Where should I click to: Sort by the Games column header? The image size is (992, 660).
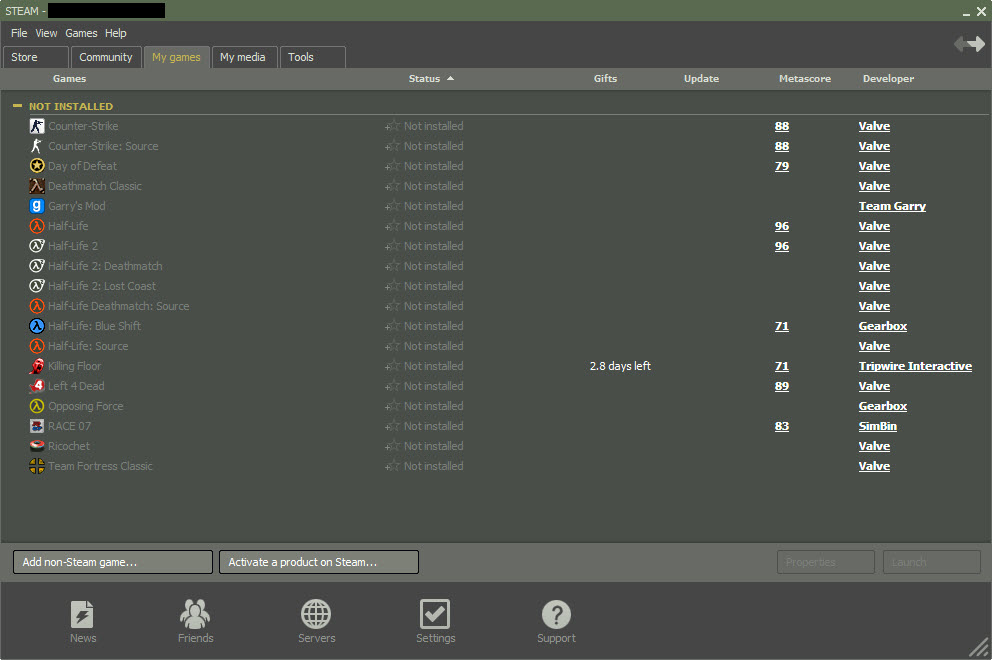click(70, 78)
